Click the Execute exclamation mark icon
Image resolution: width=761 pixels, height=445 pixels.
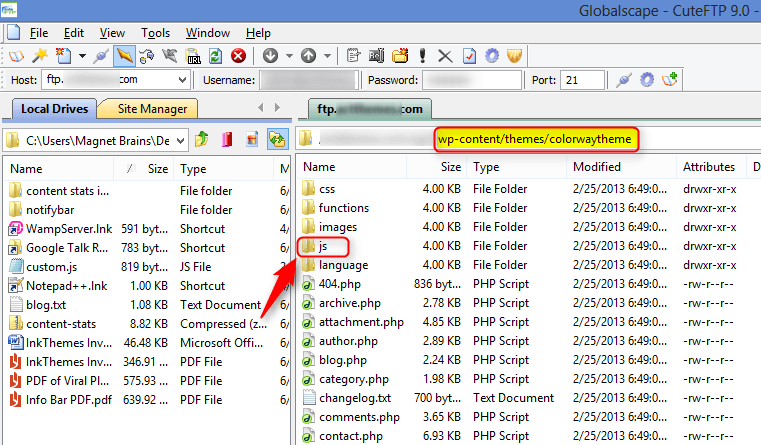pos(422,56)
